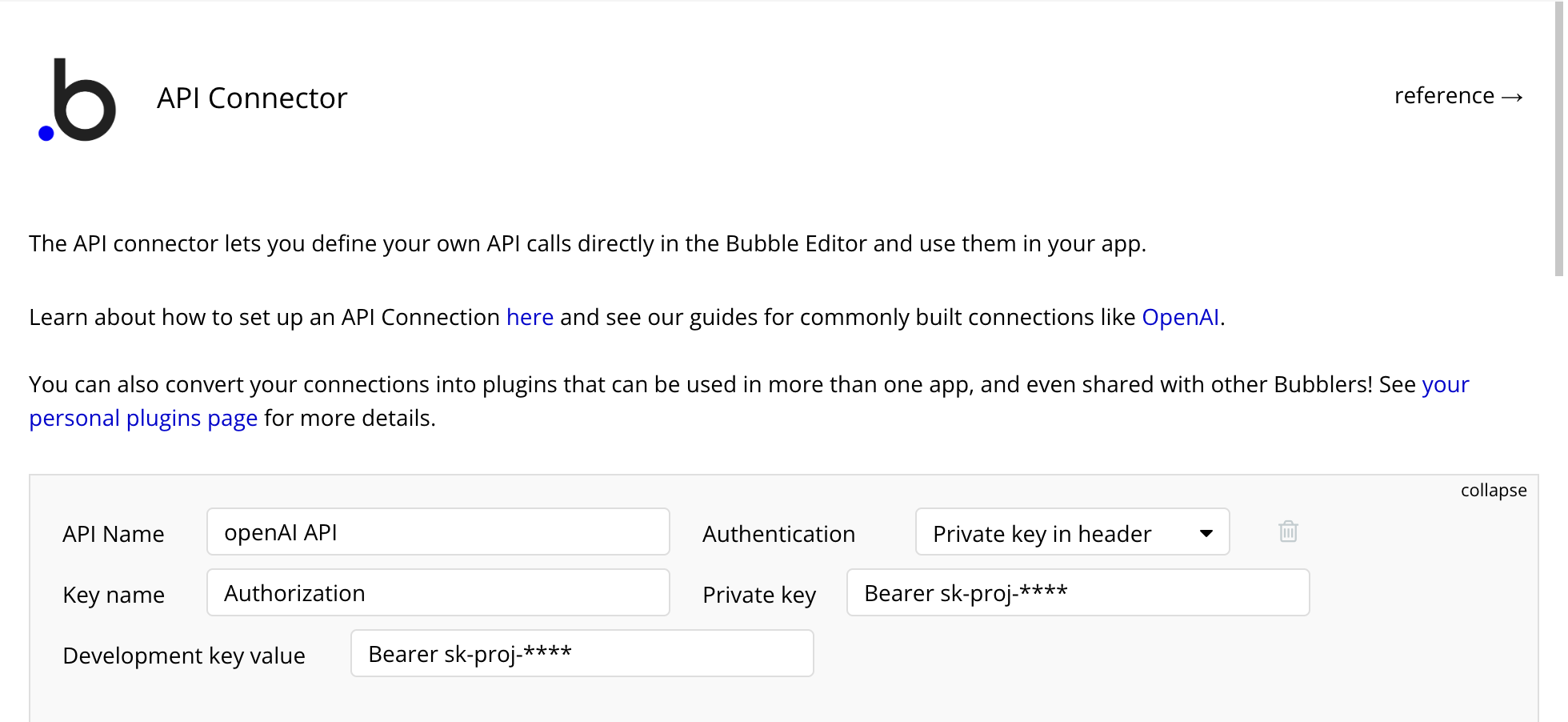Click the Private key label

pyautogui.click(x=758, y=595)
